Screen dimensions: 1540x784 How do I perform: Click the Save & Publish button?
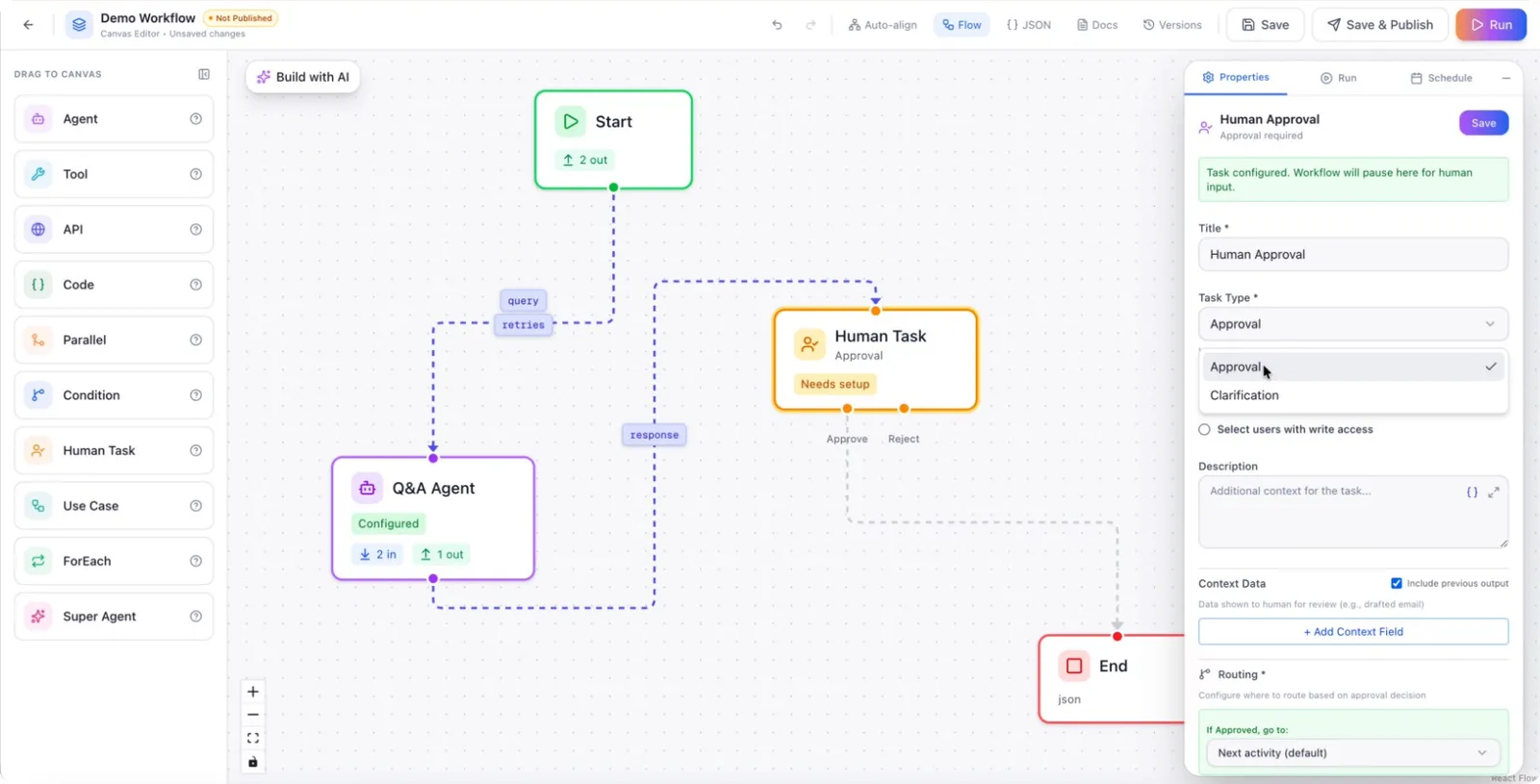(x=1379, y=25)
